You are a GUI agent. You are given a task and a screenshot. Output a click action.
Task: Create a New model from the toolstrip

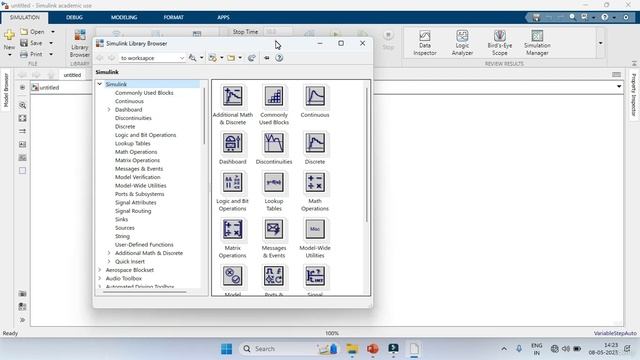pyautogui.click(x=9, y=39)
